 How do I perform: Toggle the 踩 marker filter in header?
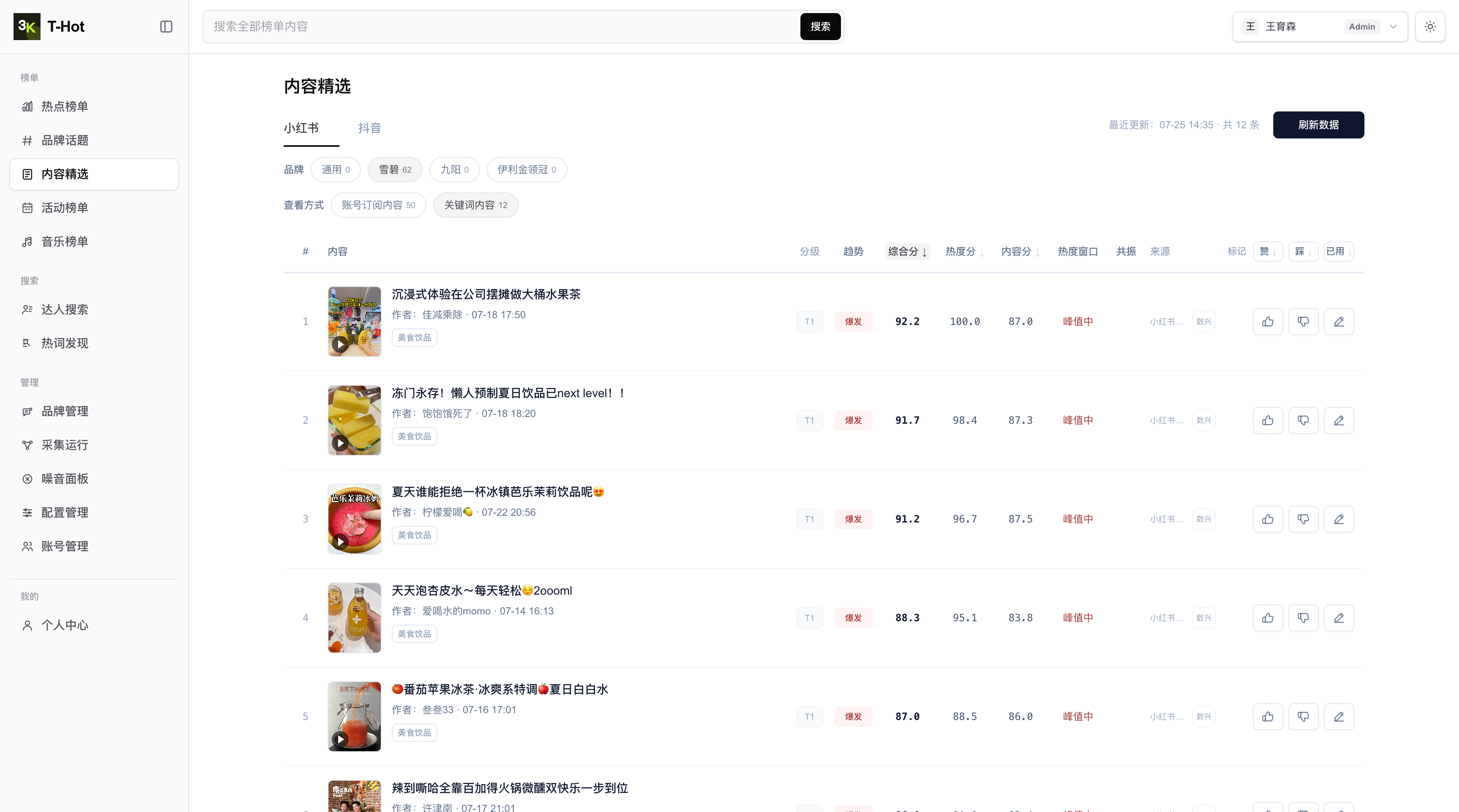[1303, 252]
